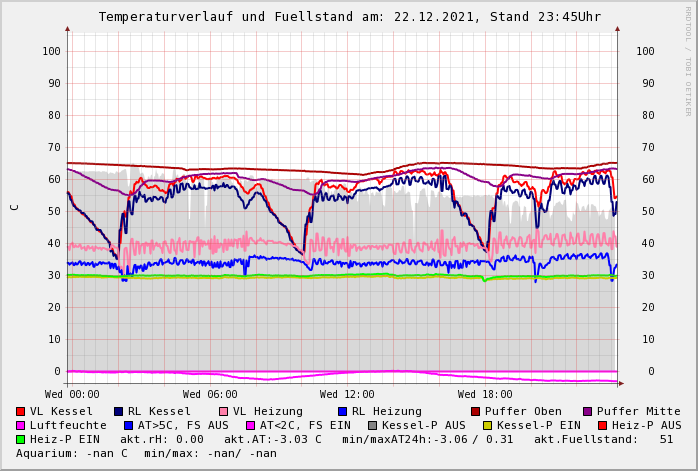This screenshot has width=698, height=471.
Task: Click the chart title Temperaturverlauf und Fuellstand
Action: [349, 17]
